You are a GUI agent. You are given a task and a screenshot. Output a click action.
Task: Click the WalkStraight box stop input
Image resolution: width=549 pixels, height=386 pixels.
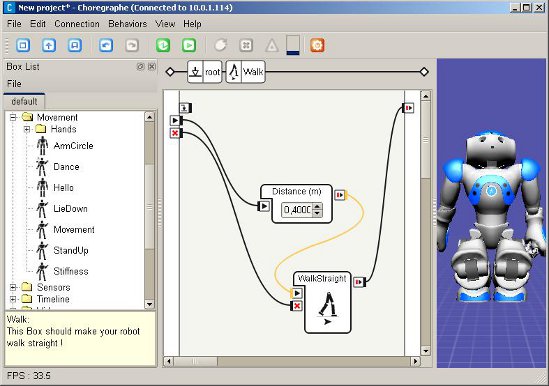297,306
